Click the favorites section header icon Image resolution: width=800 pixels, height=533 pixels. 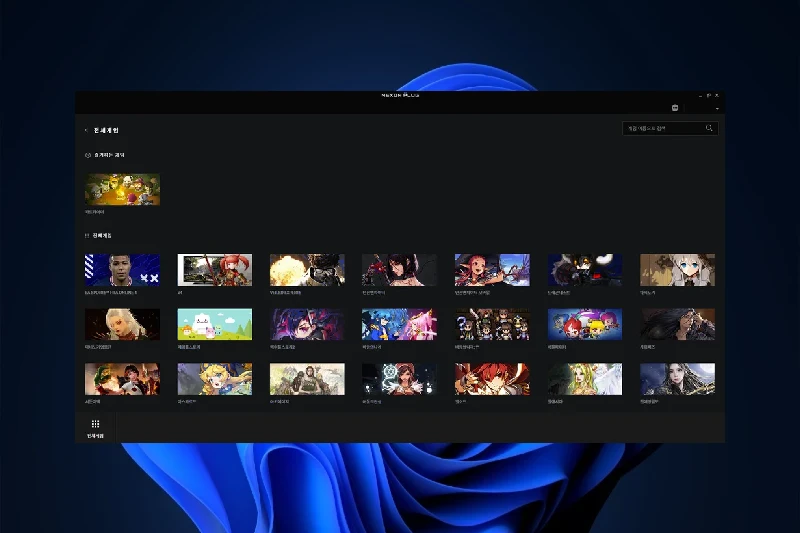click(x=88, y=155)
